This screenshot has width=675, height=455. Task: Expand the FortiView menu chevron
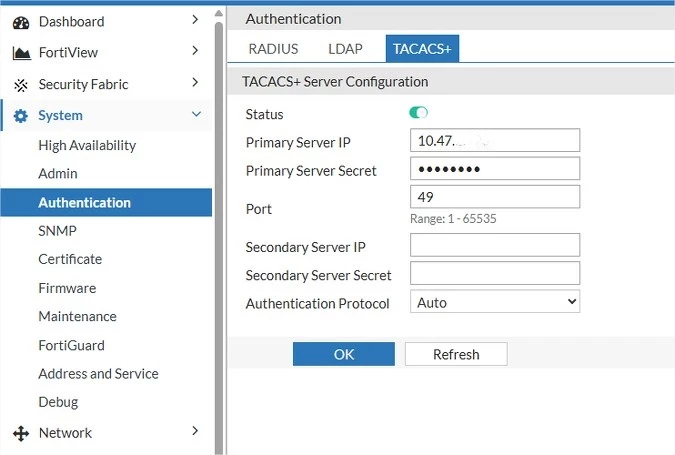click(x=195, y=51)
